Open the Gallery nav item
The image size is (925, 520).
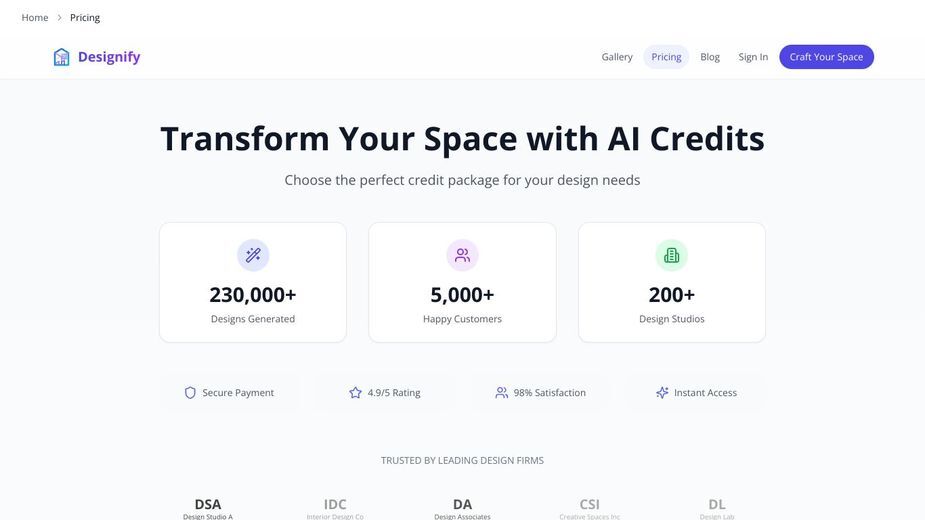click(617, 57)
